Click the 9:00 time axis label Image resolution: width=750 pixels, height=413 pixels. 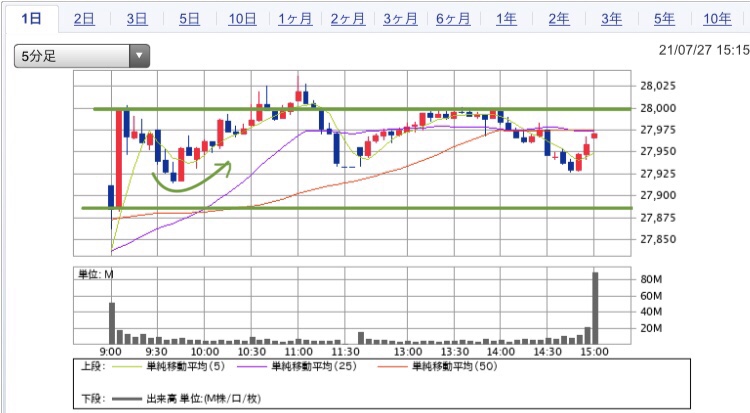tap(110, 352)
